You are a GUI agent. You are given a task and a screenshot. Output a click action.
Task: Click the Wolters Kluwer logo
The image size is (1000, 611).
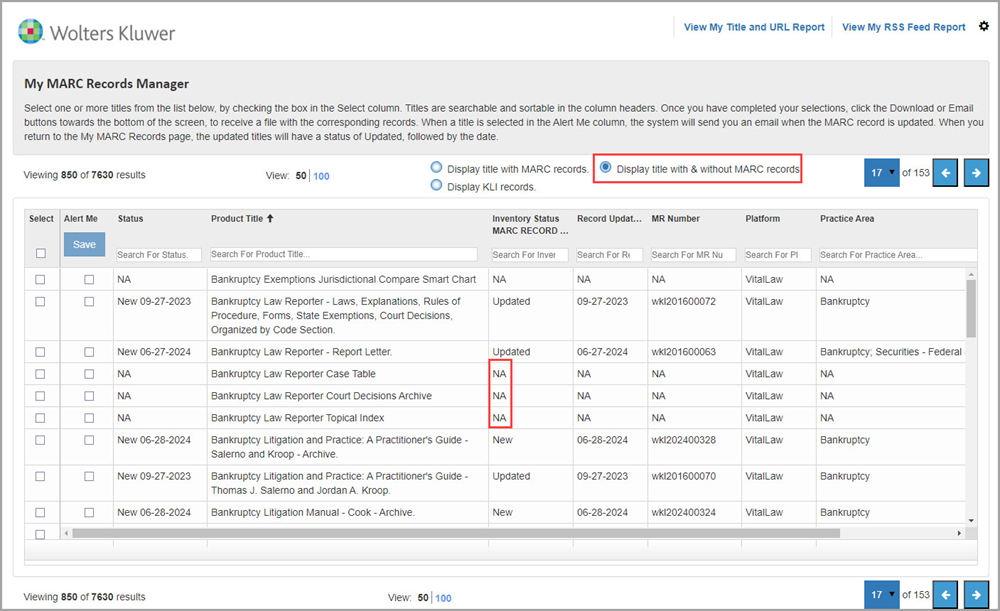click(96, 32)
